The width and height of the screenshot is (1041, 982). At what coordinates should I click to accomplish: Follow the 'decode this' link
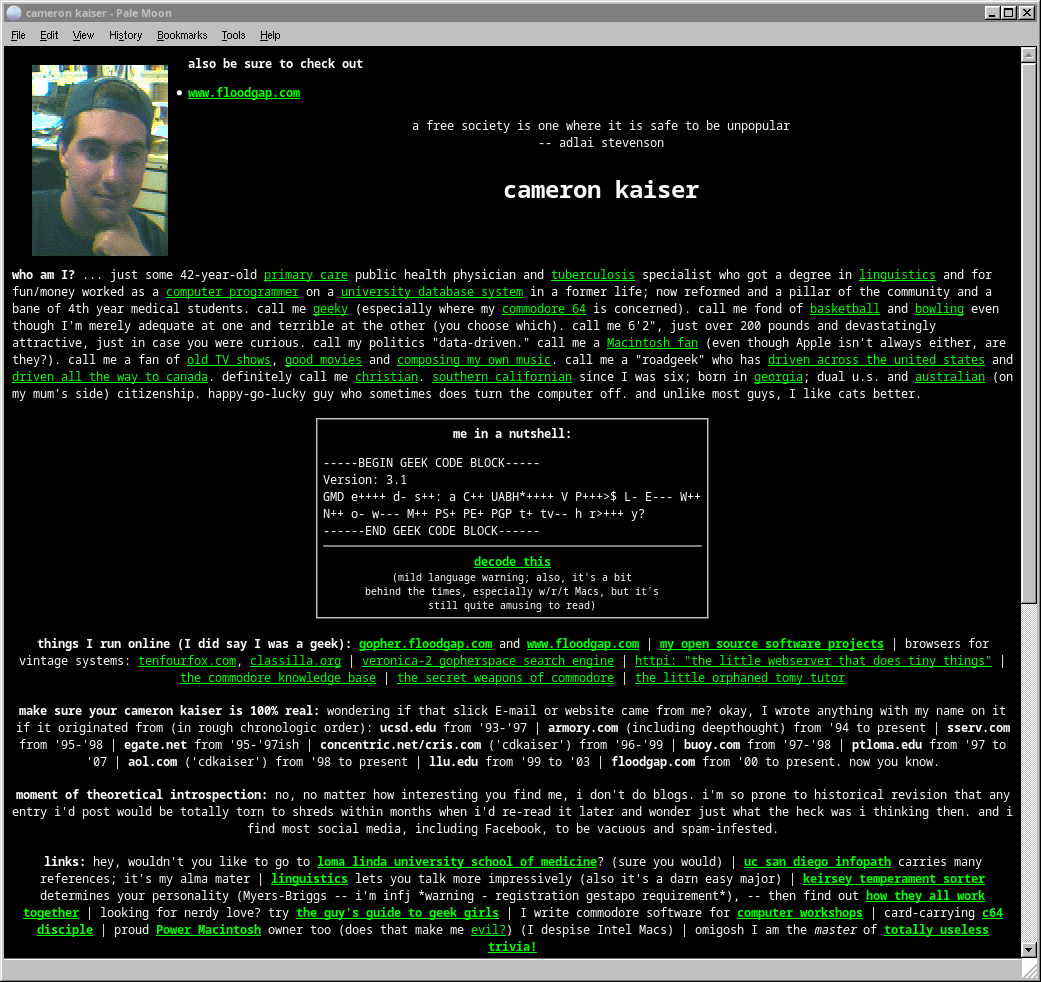click(512, 562)
